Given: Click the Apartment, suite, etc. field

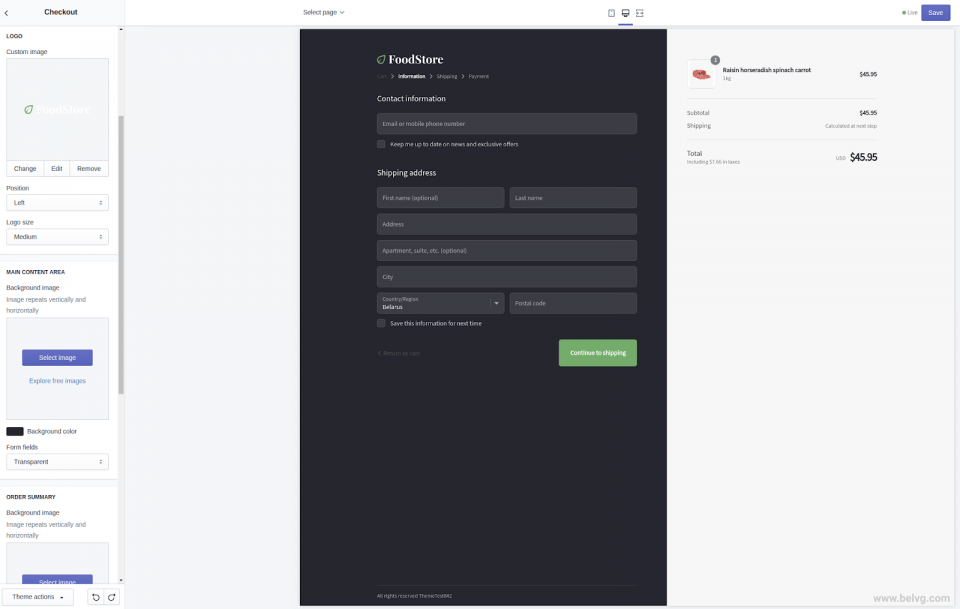Looking at the screenshot, I should pos(507,250).
